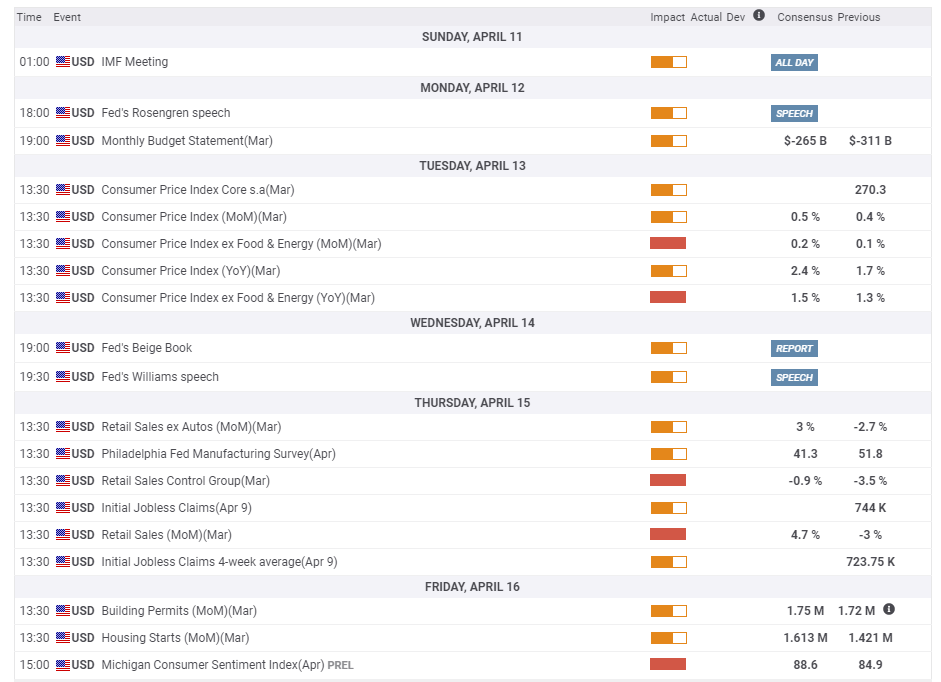941x682 pixels.
Task: Click orange impact indicator for Housing Starts
Action: (668, 637)
